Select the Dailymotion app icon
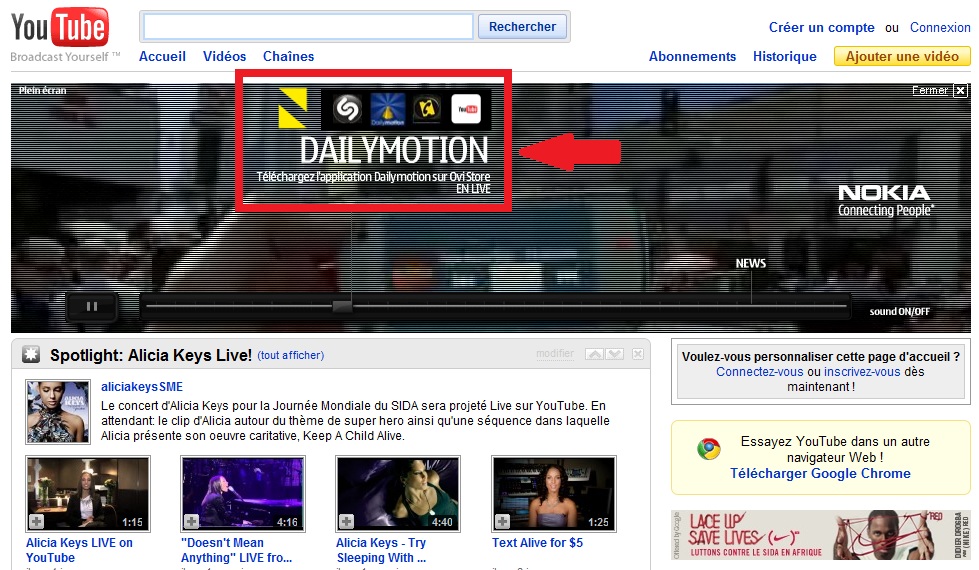The width and height of the screenshot is (979, 570). pos(388,109)
